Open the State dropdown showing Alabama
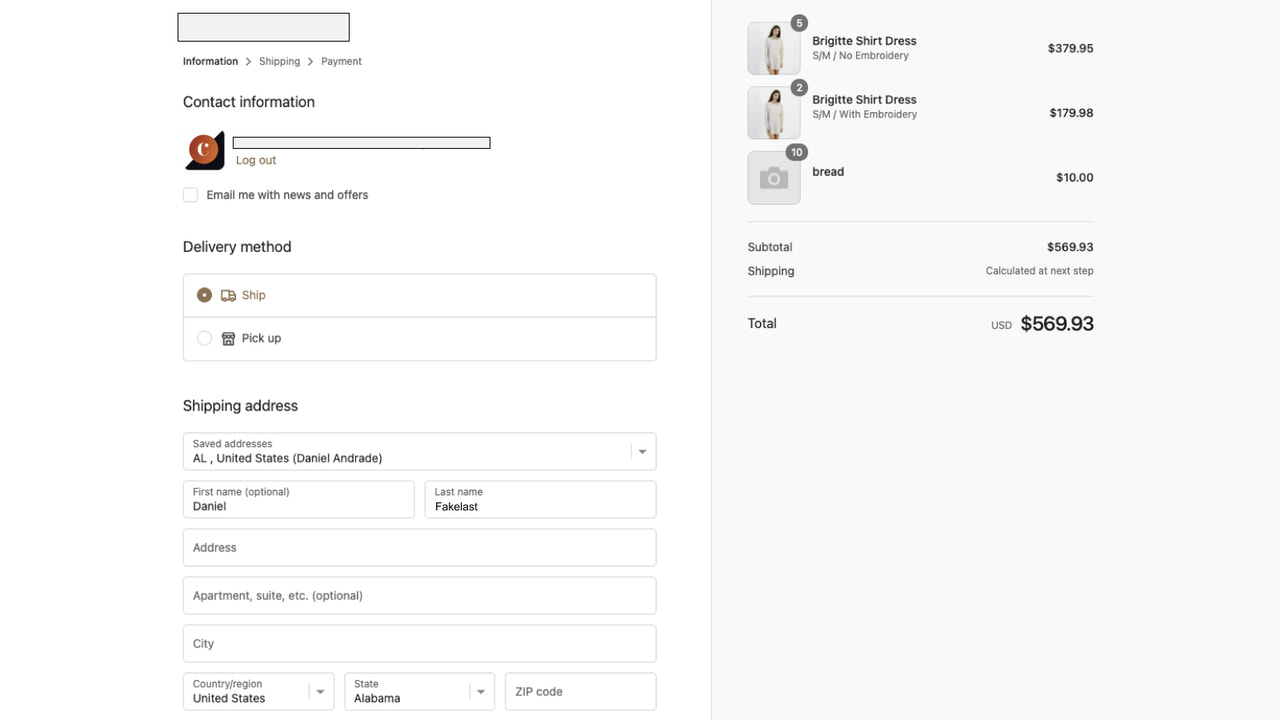The height and width of the screenshot is (720, 1280). 481,691
